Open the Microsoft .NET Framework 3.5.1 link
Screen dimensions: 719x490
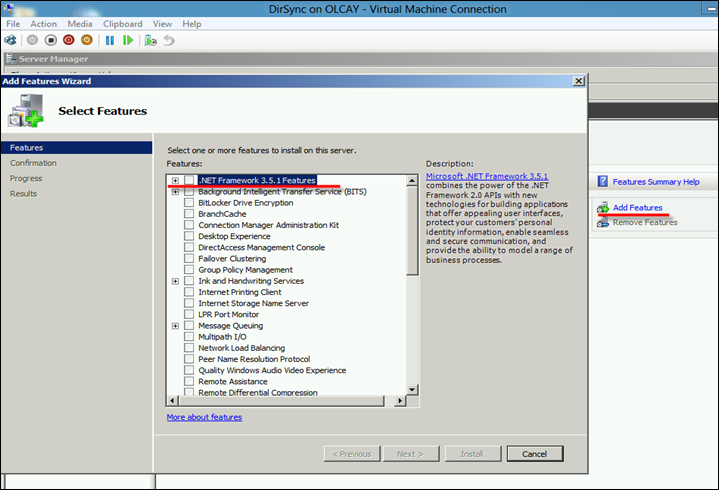click(487, 176)
